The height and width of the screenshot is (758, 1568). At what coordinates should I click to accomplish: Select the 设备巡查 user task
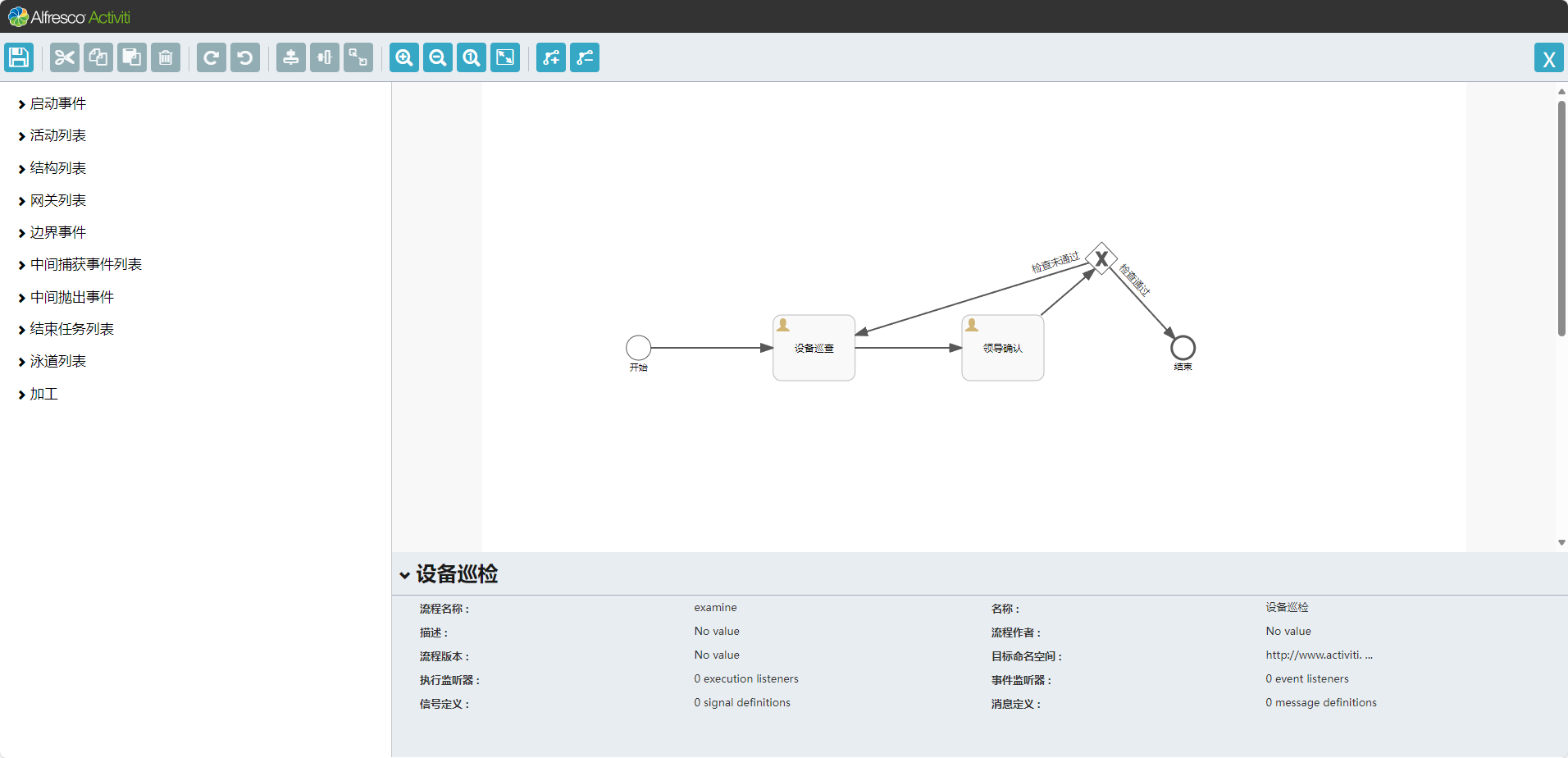pos(814,348)
